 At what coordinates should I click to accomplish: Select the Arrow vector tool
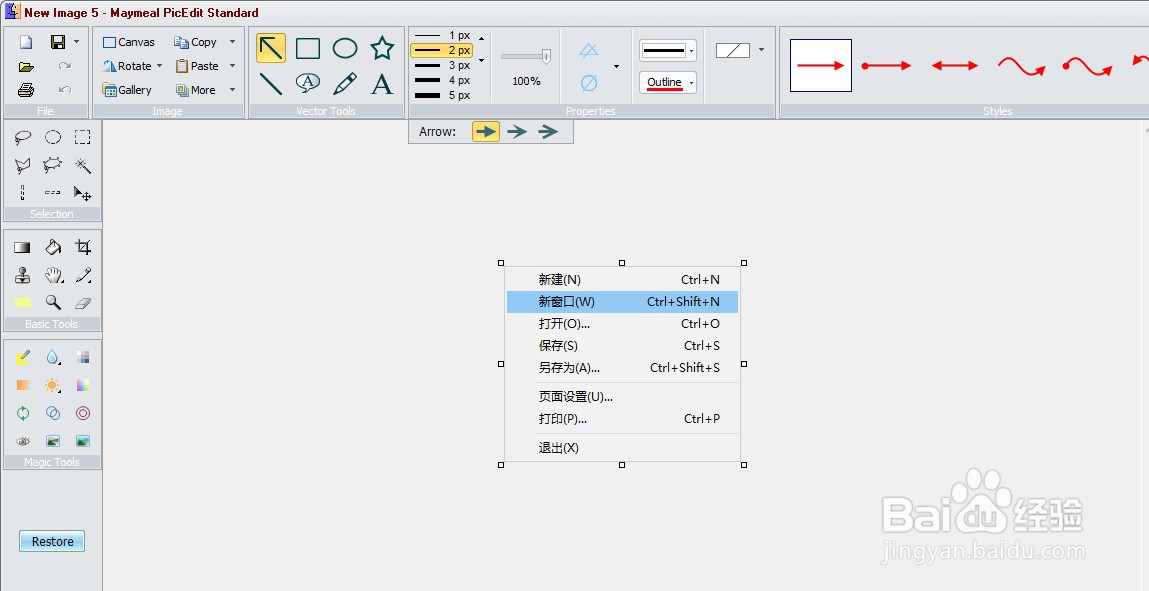[271, 48]
